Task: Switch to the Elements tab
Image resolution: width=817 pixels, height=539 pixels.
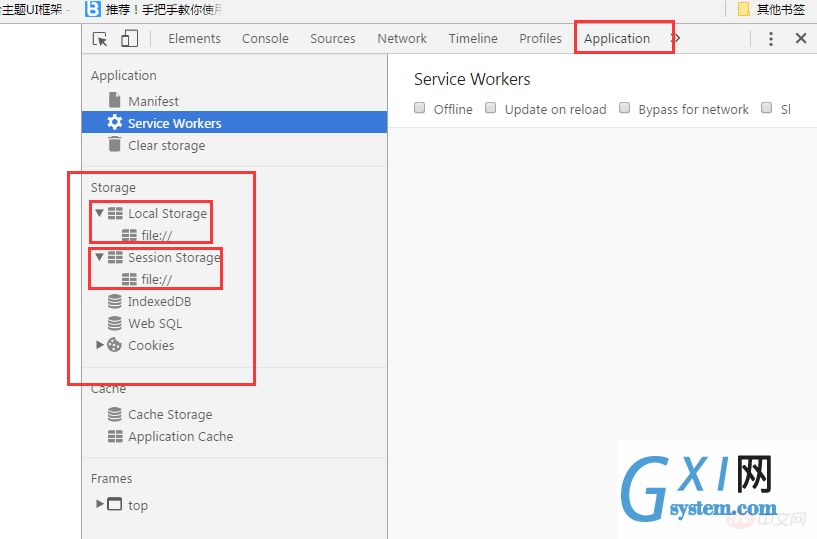Action: tap(194, 39)
